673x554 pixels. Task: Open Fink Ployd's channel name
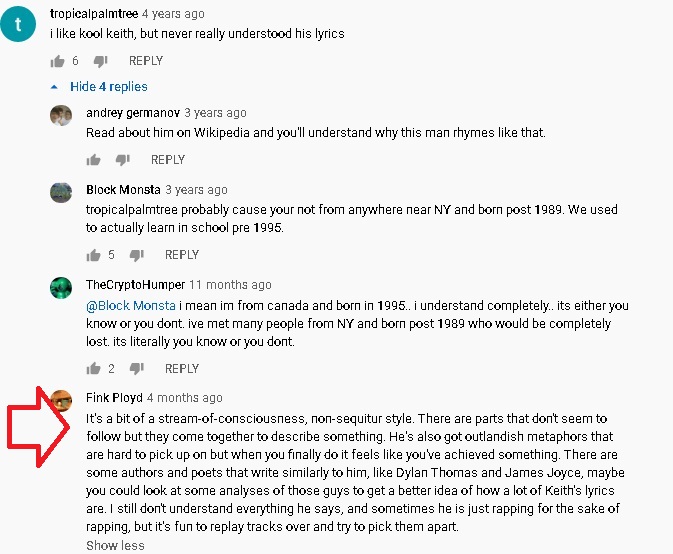114,398
